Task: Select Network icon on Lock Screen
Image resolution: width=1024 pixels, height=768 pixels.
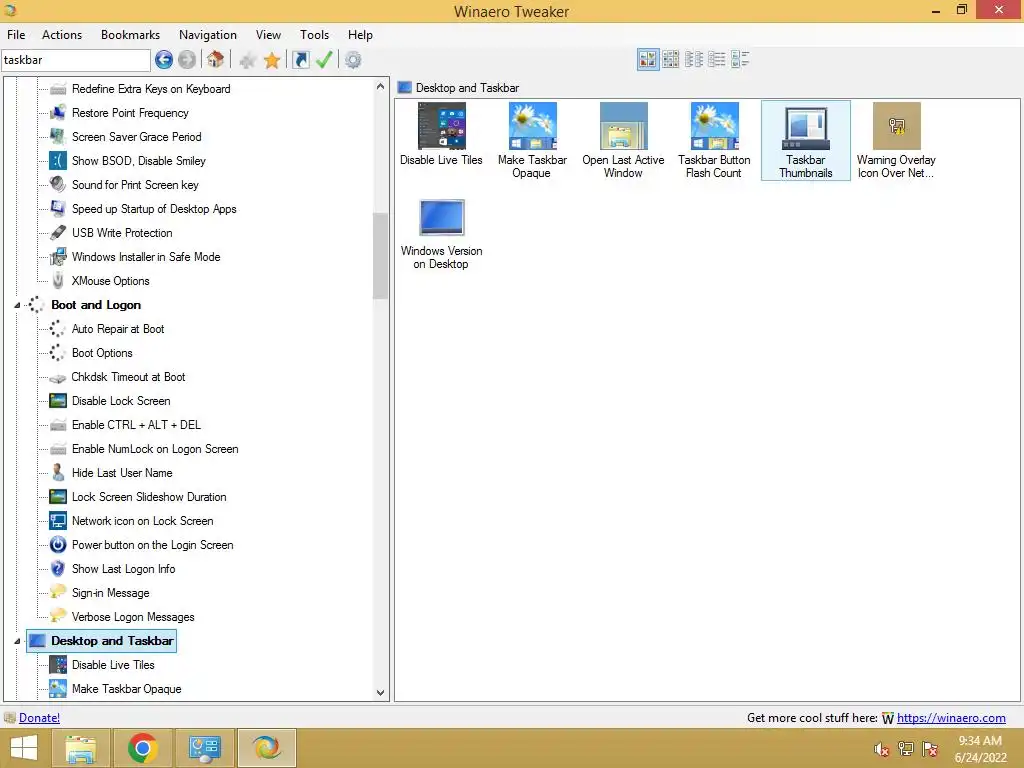Action: pos(142,521)
